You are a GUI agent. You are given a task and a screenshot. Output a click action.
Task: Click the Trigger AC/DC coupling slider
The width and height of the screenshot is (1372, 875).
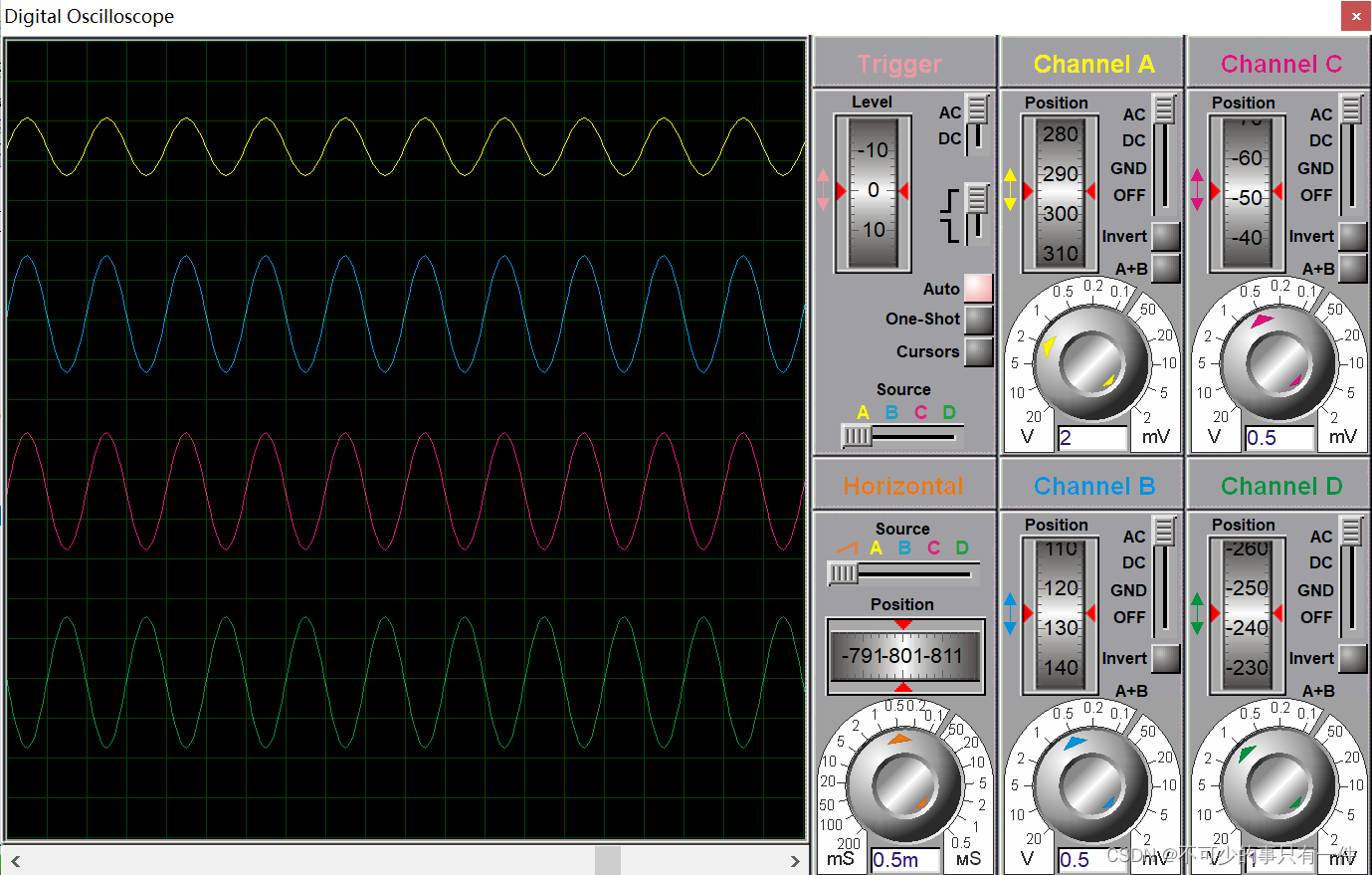pyautogui.click(x=977, y=123)
